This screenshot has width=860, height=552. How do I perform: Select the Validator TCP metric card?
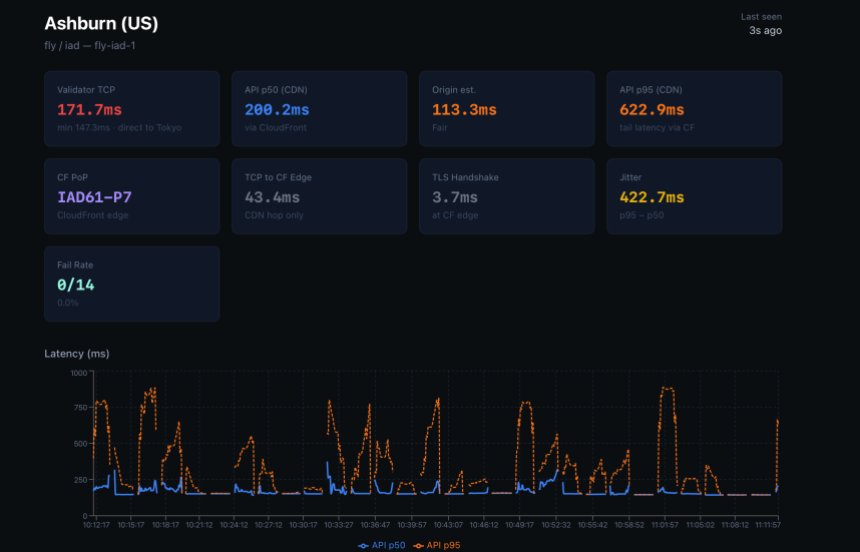131,109
